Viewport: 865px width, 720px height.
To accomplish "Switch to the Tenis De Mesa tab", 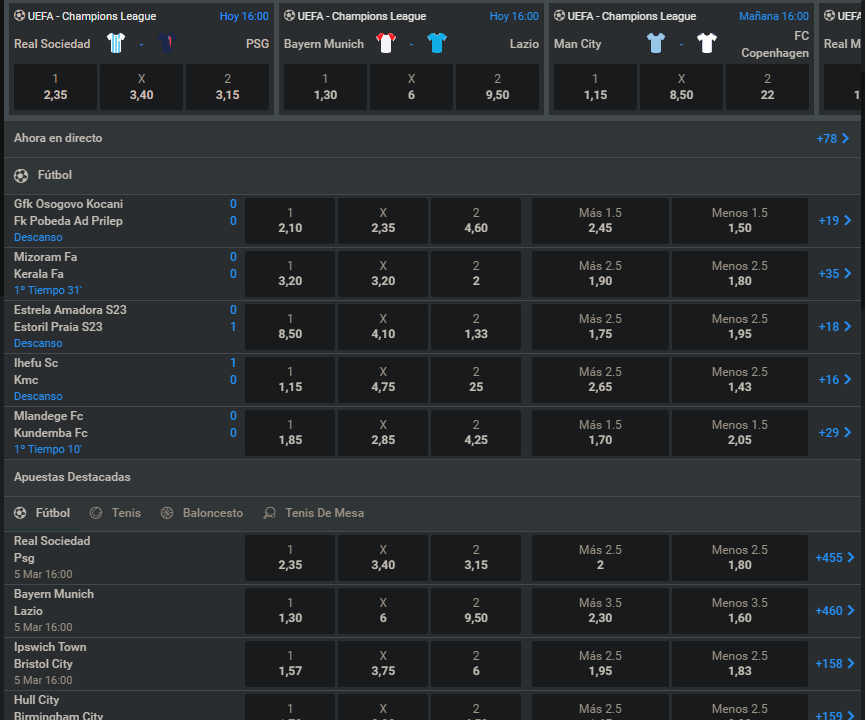I will coord(314,513).
